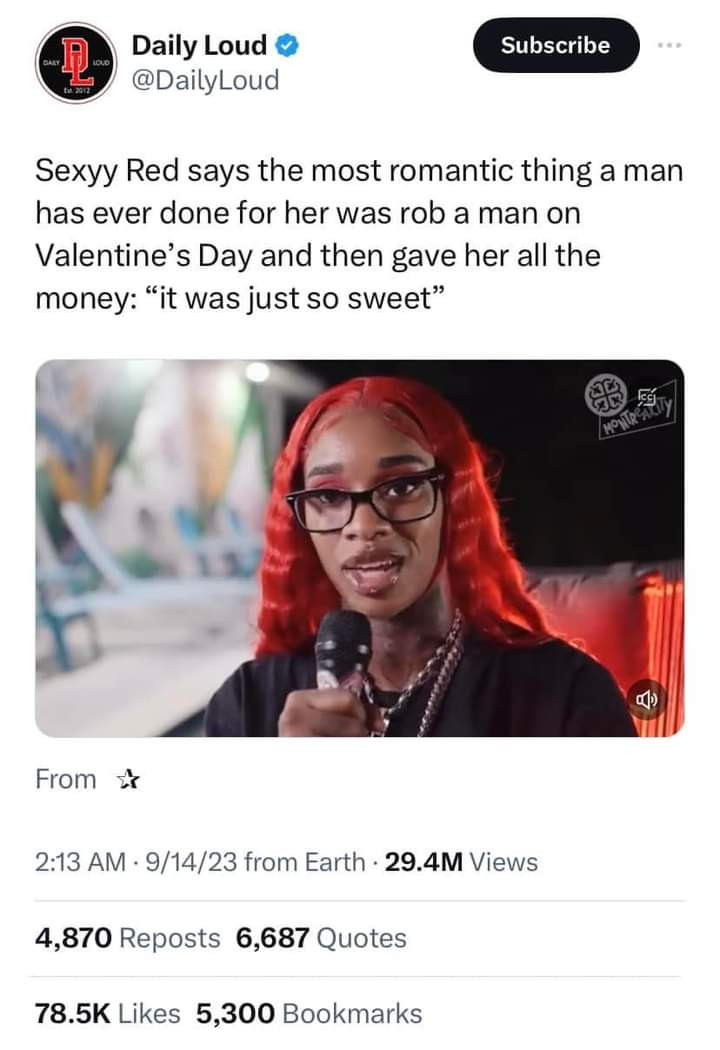Open the Daily Loud profile avatar
This screenshot has height=1050, width=720.
(77, 62)
